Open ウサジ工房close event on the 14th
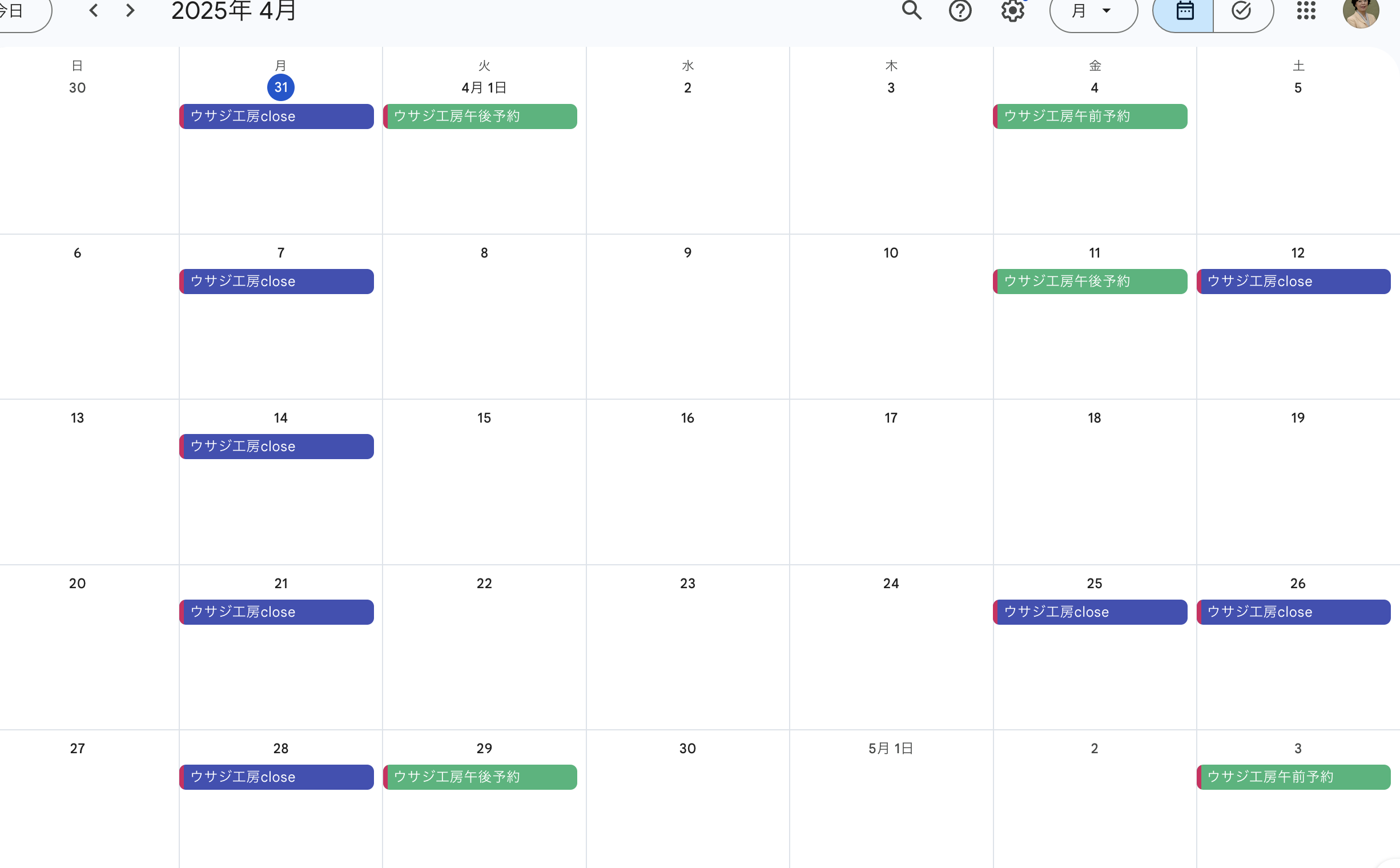This screenshot has height=868, width=1400. [277, 447]
